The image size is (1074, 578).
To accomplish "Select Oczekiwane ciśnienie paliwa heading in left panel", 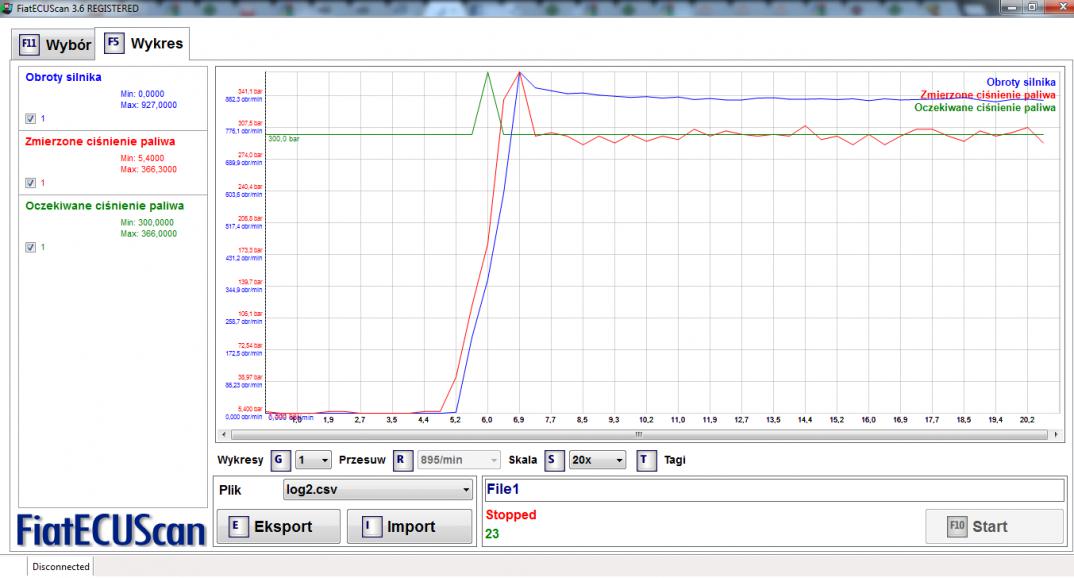I will pyautogui.click(x=104, y=206).
